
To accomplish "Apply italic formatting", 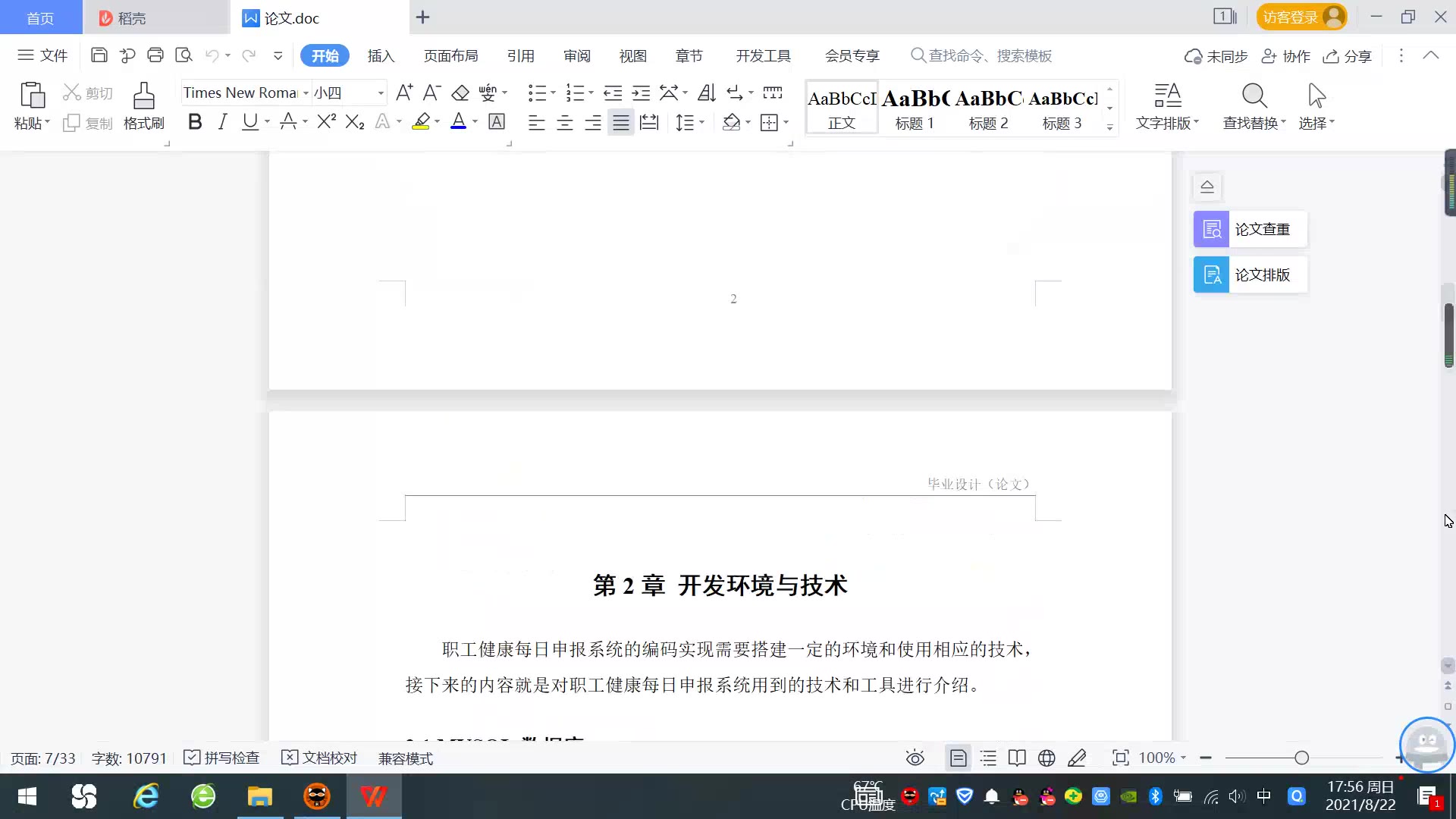I will (x=222, y=122).
